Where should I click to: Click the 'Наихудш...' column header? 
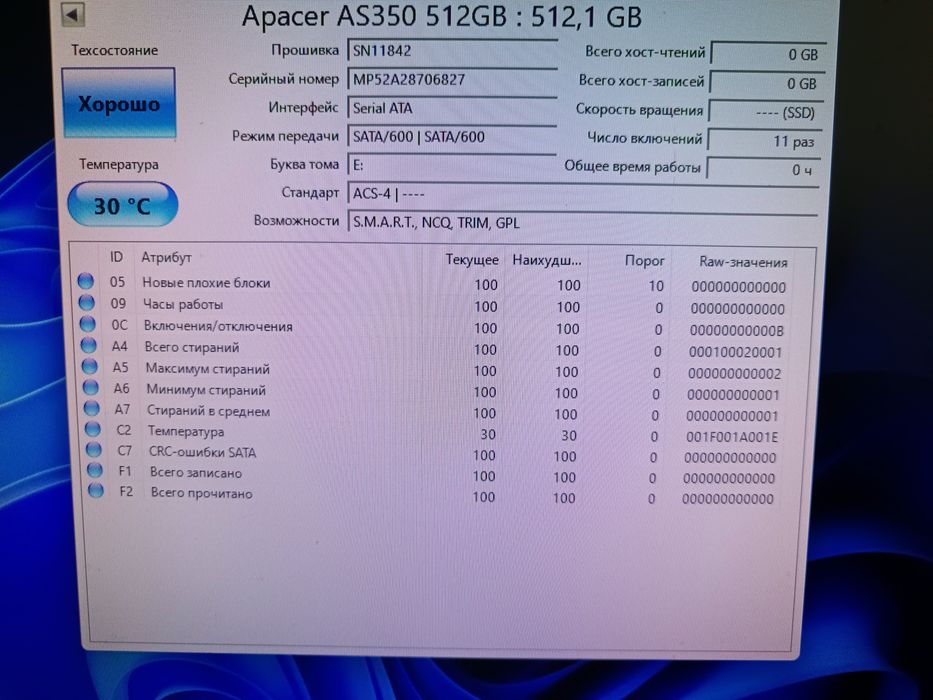(547, 260)
